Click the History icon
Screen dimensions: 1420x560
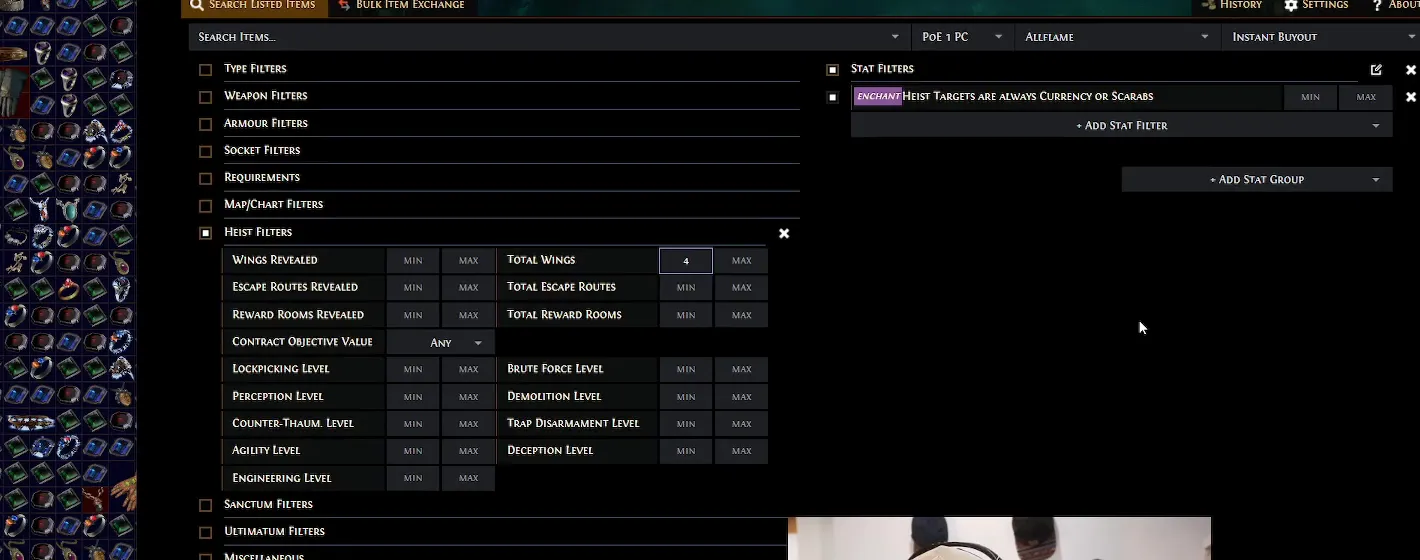coord(1209,5)
